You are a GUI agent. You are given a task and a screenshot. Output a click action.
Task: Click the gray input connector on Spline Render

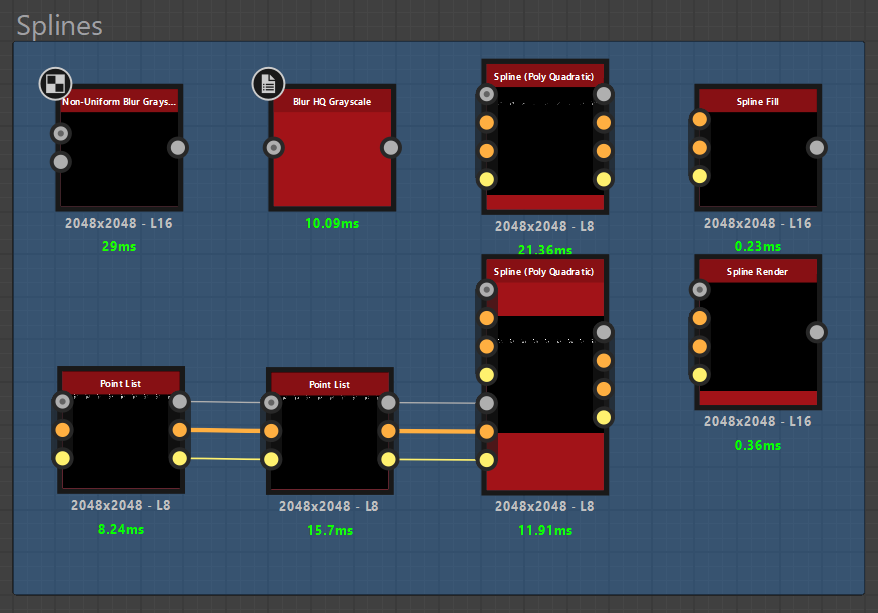pos(698,290)
